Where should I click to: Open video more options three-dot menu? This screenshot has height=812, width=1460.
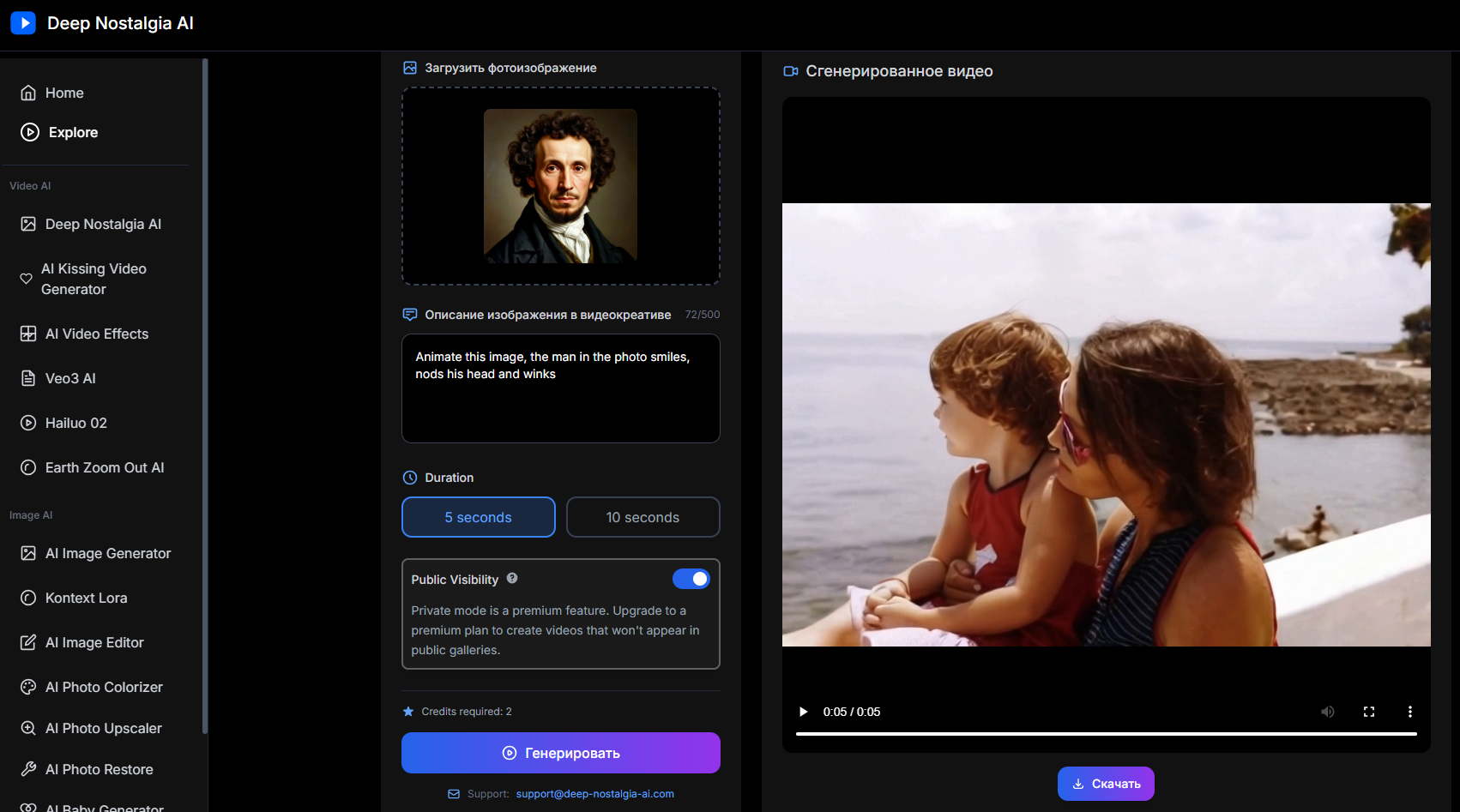click(x=1409, y=712)
